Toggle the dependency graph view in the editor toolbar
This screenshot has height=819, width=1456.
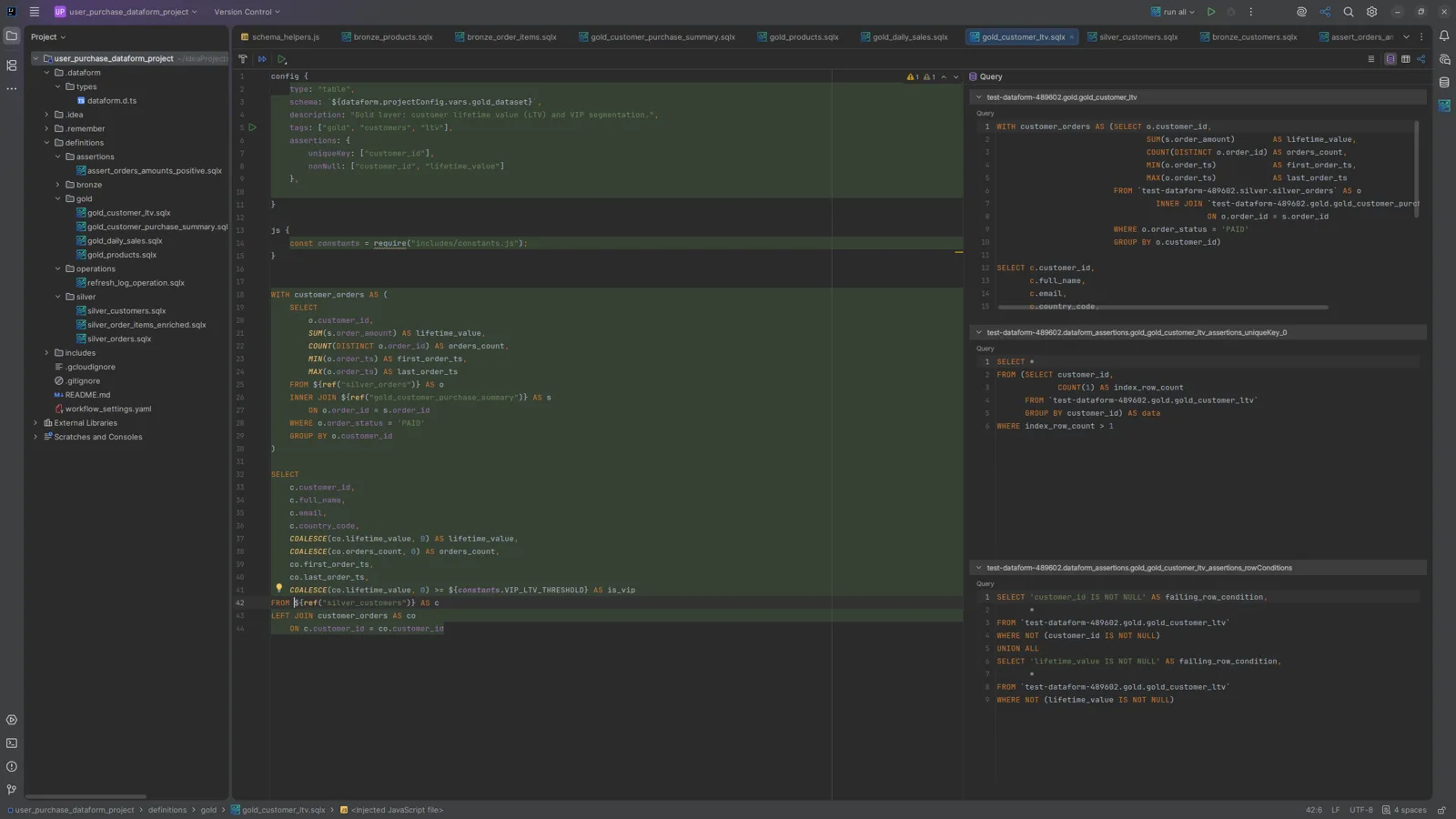pos(1421,59)
